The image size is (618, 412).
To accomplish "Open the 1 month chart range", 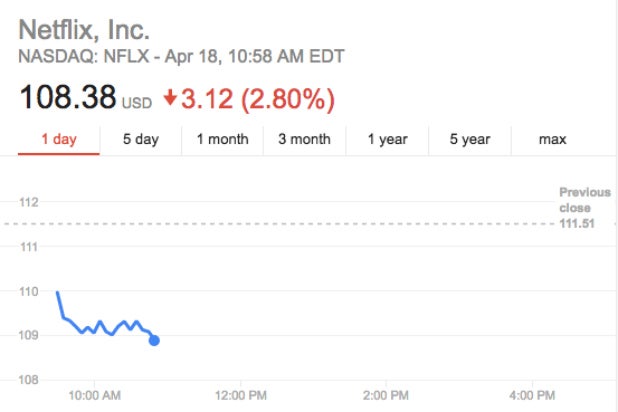I will pyautogui.click(x=222, y=139).
